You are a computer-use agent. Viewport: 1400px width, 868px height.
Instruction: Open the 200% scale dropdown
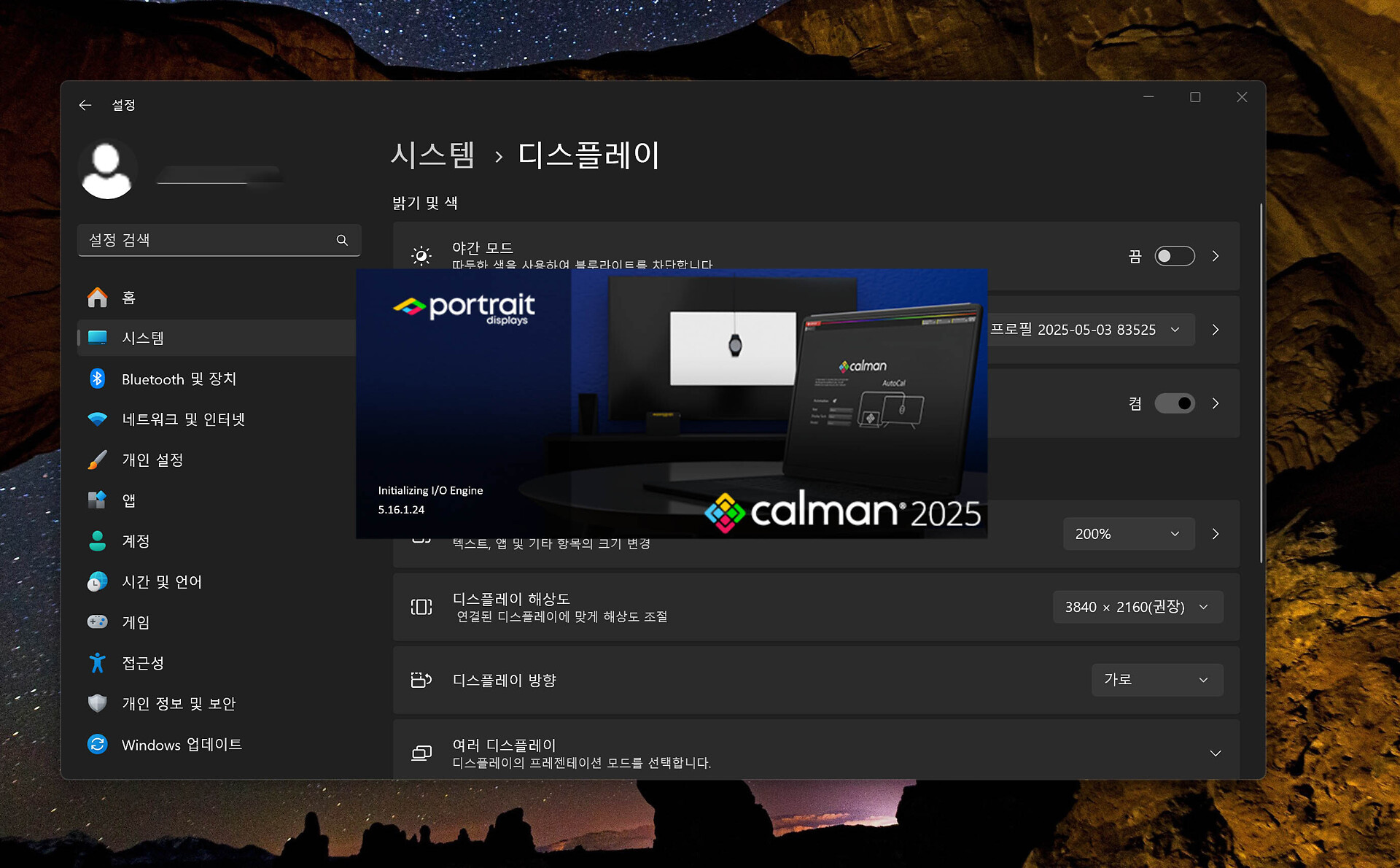[1127, 534]
